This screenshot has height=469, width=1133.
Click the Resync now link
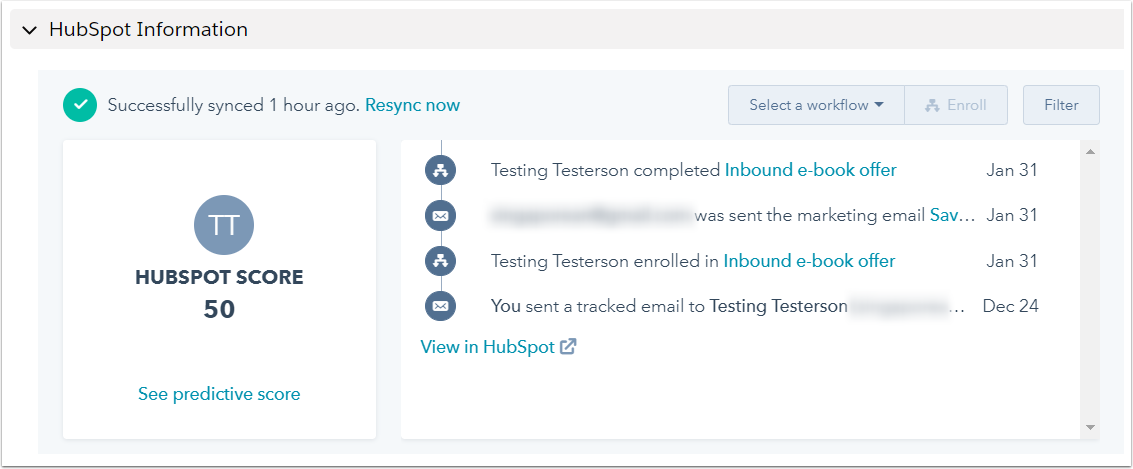(412, 105)
